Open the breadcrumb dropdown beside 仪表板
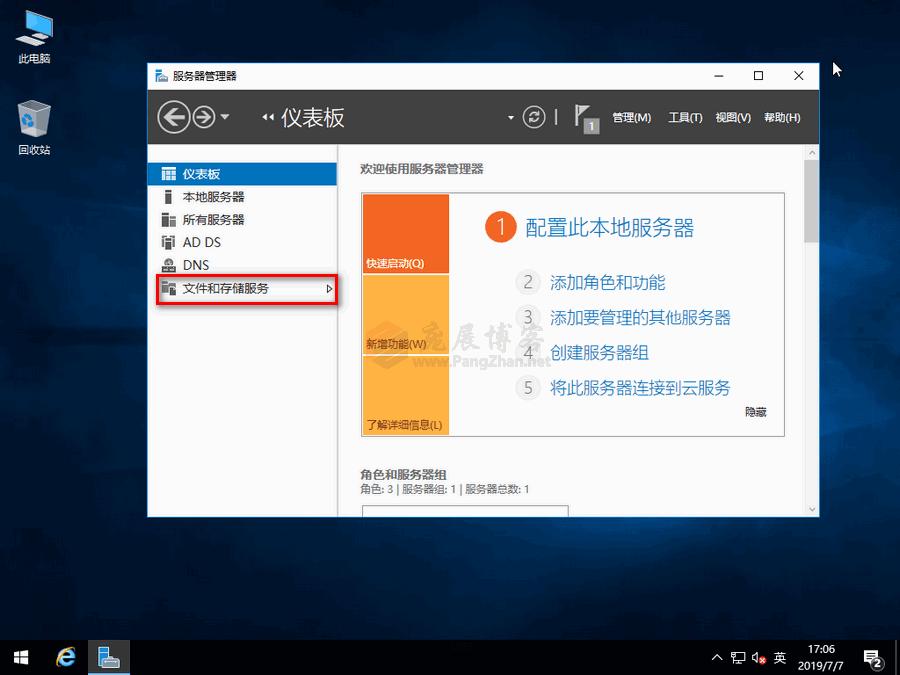 (x=510, y=117)
